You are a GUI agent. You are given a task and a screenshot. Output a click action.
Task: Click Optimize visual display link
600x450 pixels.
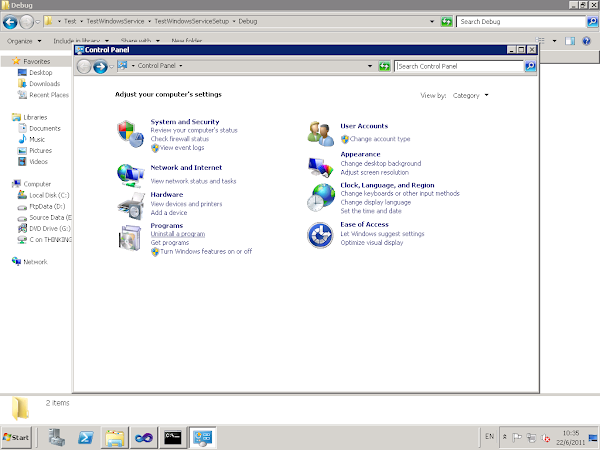(372, 243)
